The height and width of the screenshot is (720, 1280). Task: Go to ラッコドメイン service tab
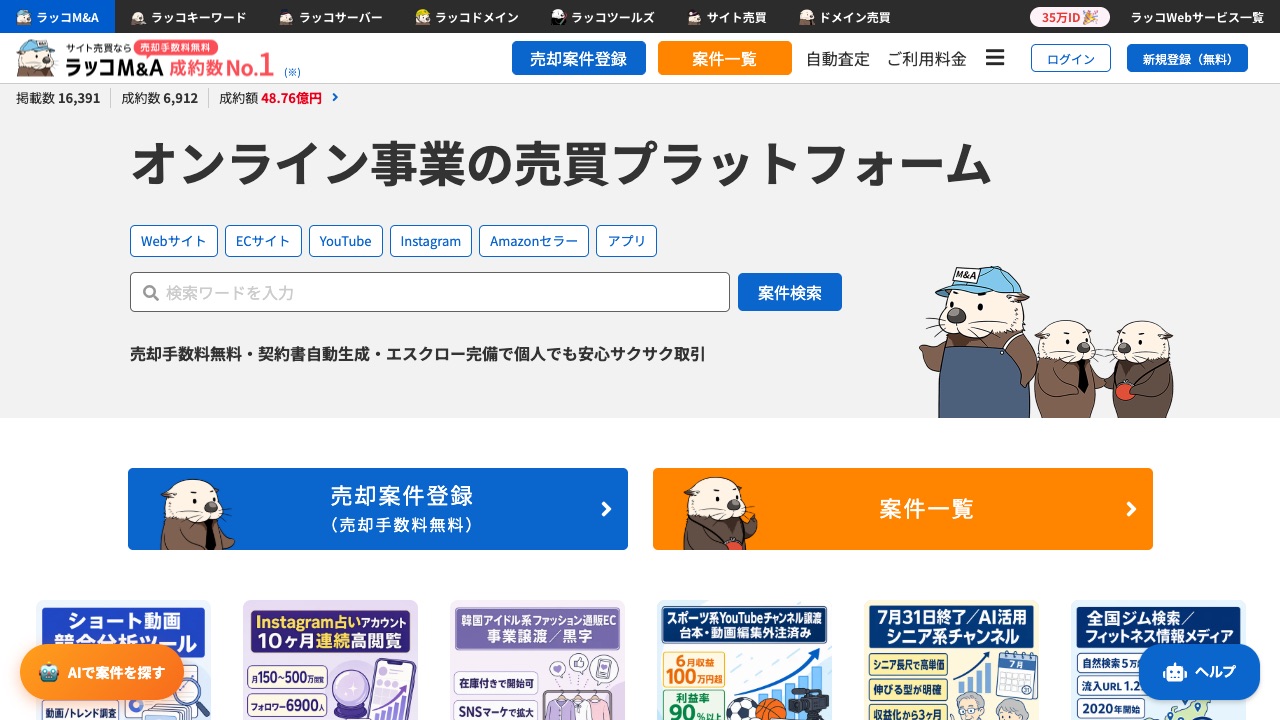pos(466,17)
